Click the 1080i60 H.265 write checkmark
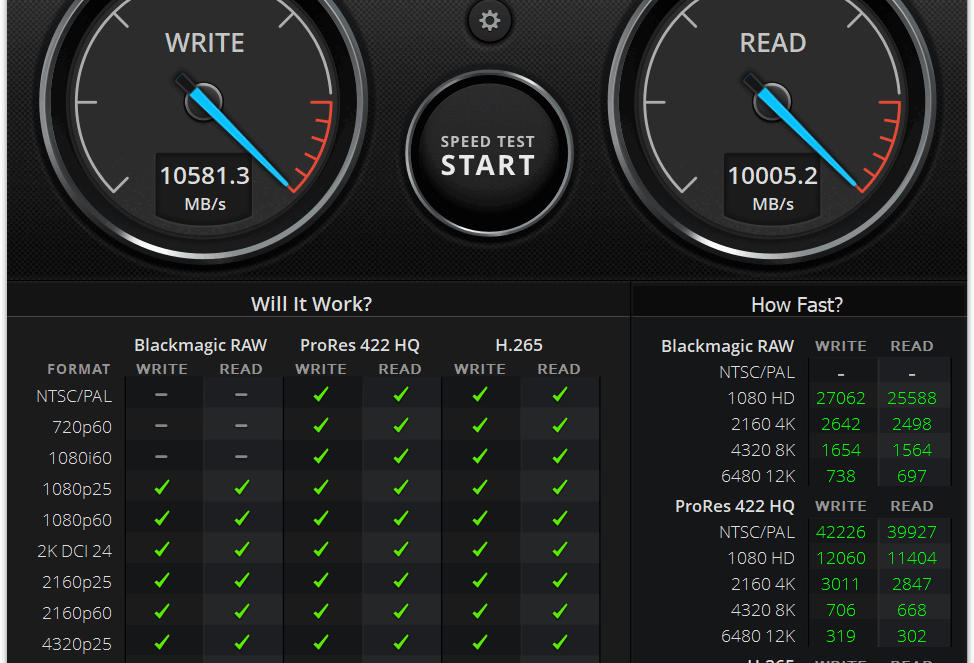974x663 pixels. (480, 457)
